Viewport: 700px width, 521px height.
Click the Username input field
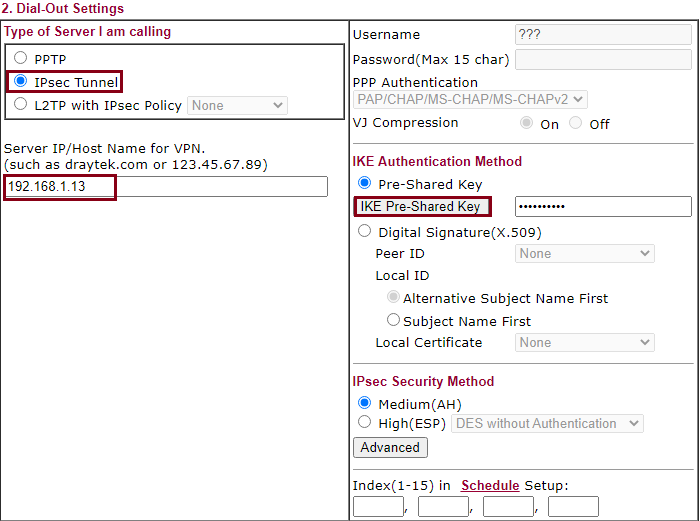point(602,35)
